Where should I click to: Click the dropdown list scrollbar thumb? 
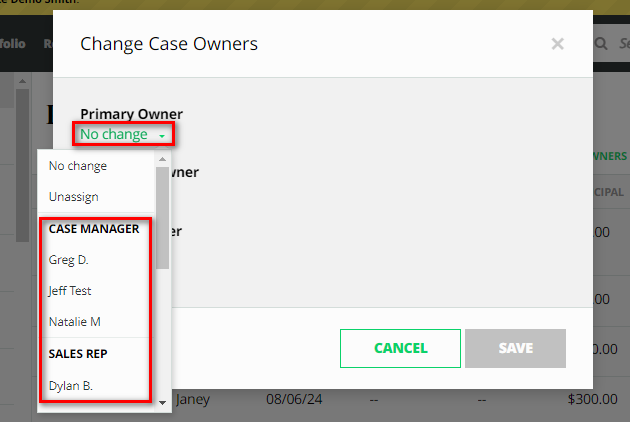(163, 218)
